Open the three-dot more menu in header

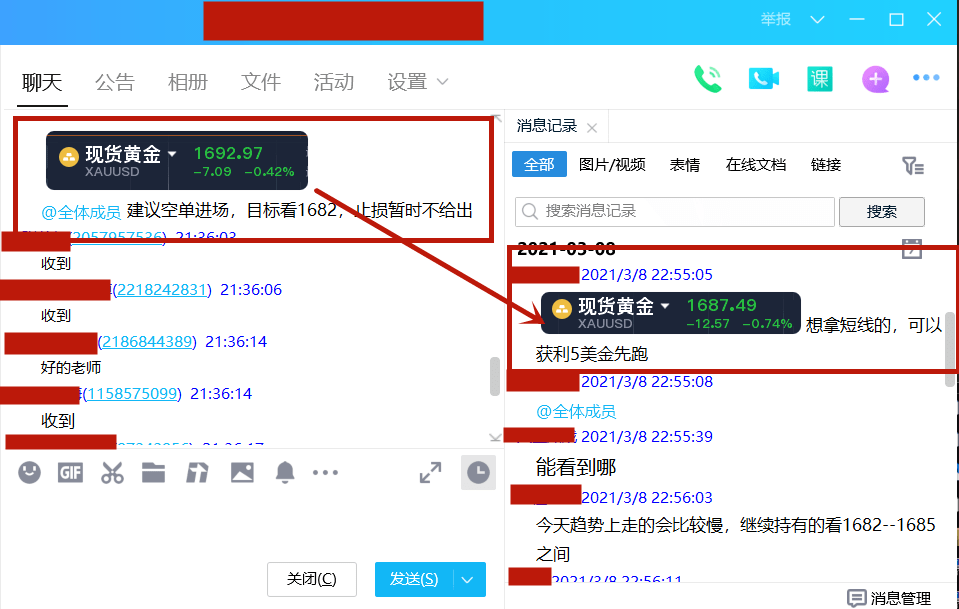point(926,78)
